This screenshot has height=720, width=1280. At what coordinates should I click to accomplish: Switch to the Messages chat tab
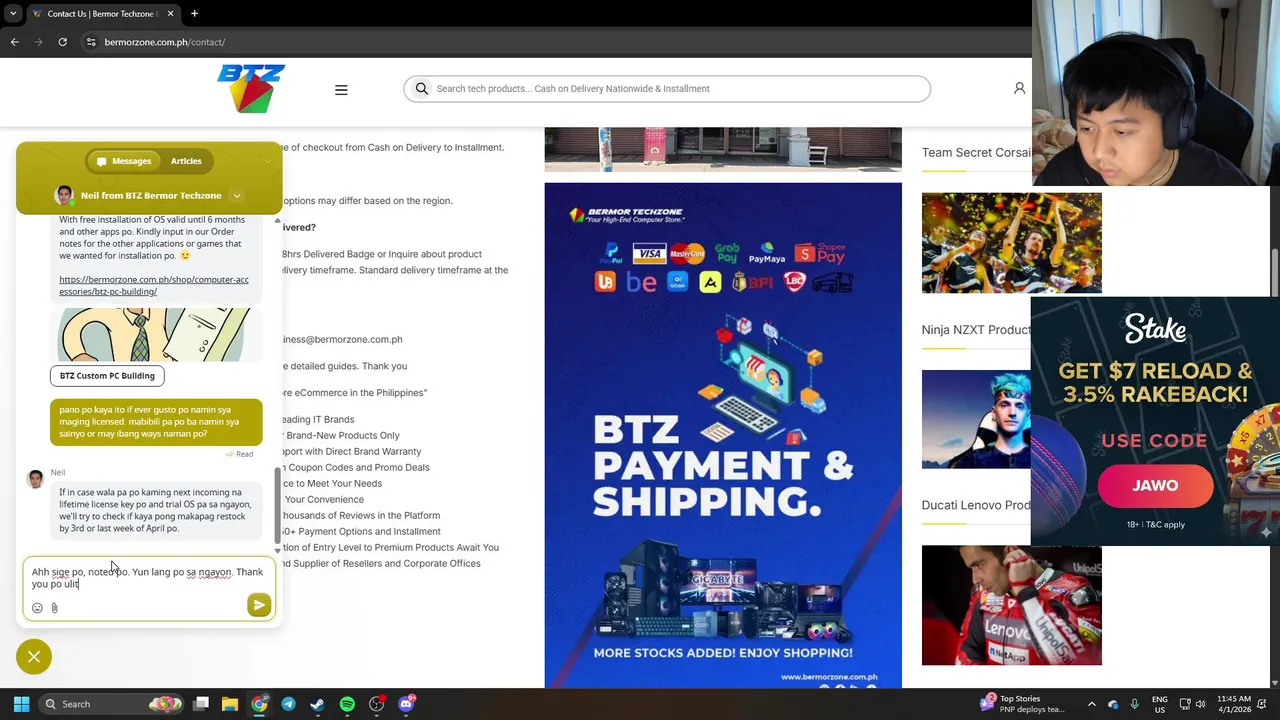point(124,161)
